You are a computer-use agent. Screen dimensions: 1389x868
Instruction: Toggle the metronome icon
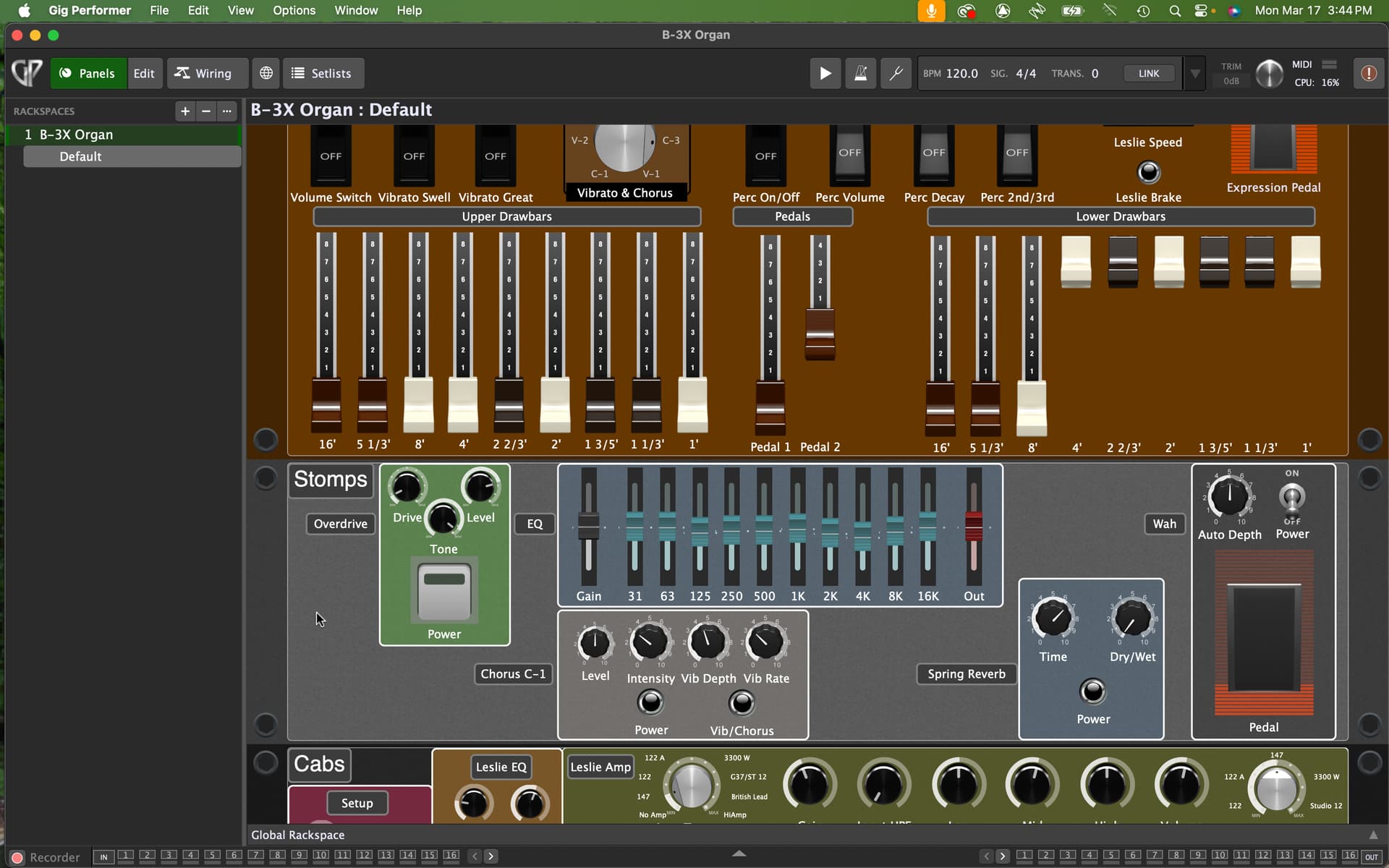[860, 73]
